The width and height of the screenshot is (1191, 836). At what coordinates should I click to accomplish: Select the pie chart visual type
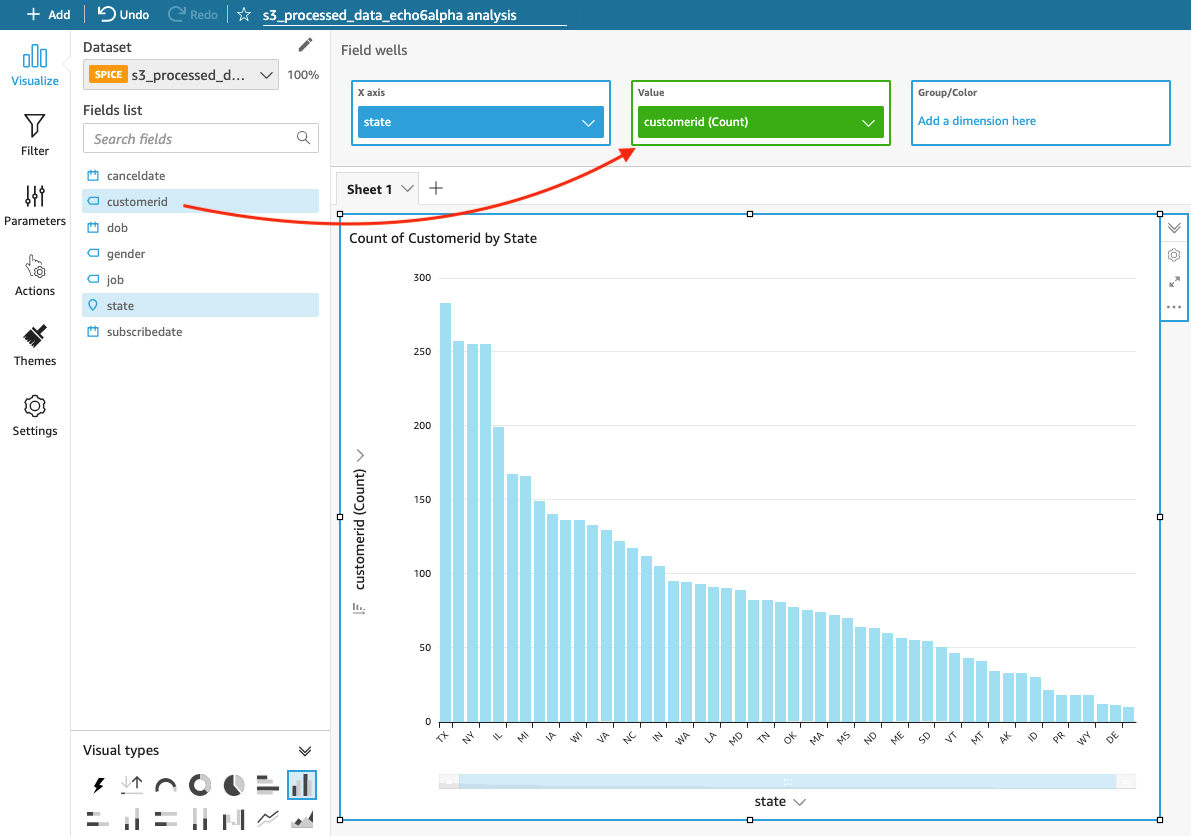click(234, 784)
